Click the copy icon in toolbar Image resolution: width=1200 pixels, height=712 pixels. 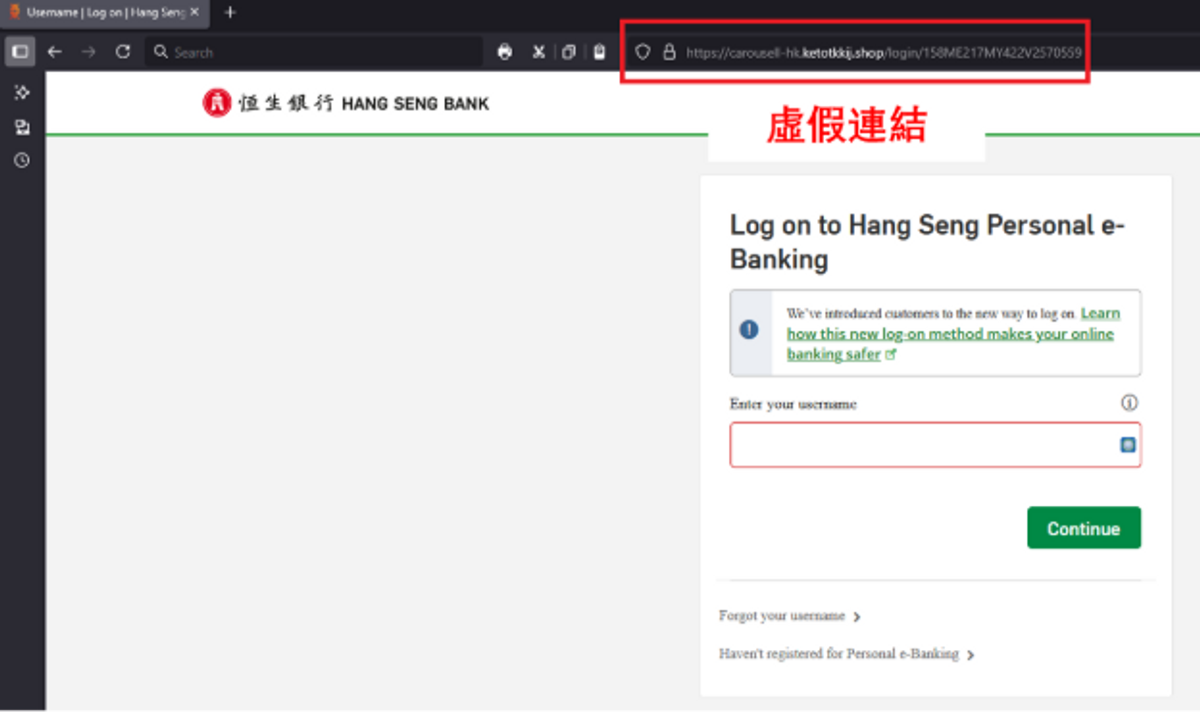click(568, 52)
